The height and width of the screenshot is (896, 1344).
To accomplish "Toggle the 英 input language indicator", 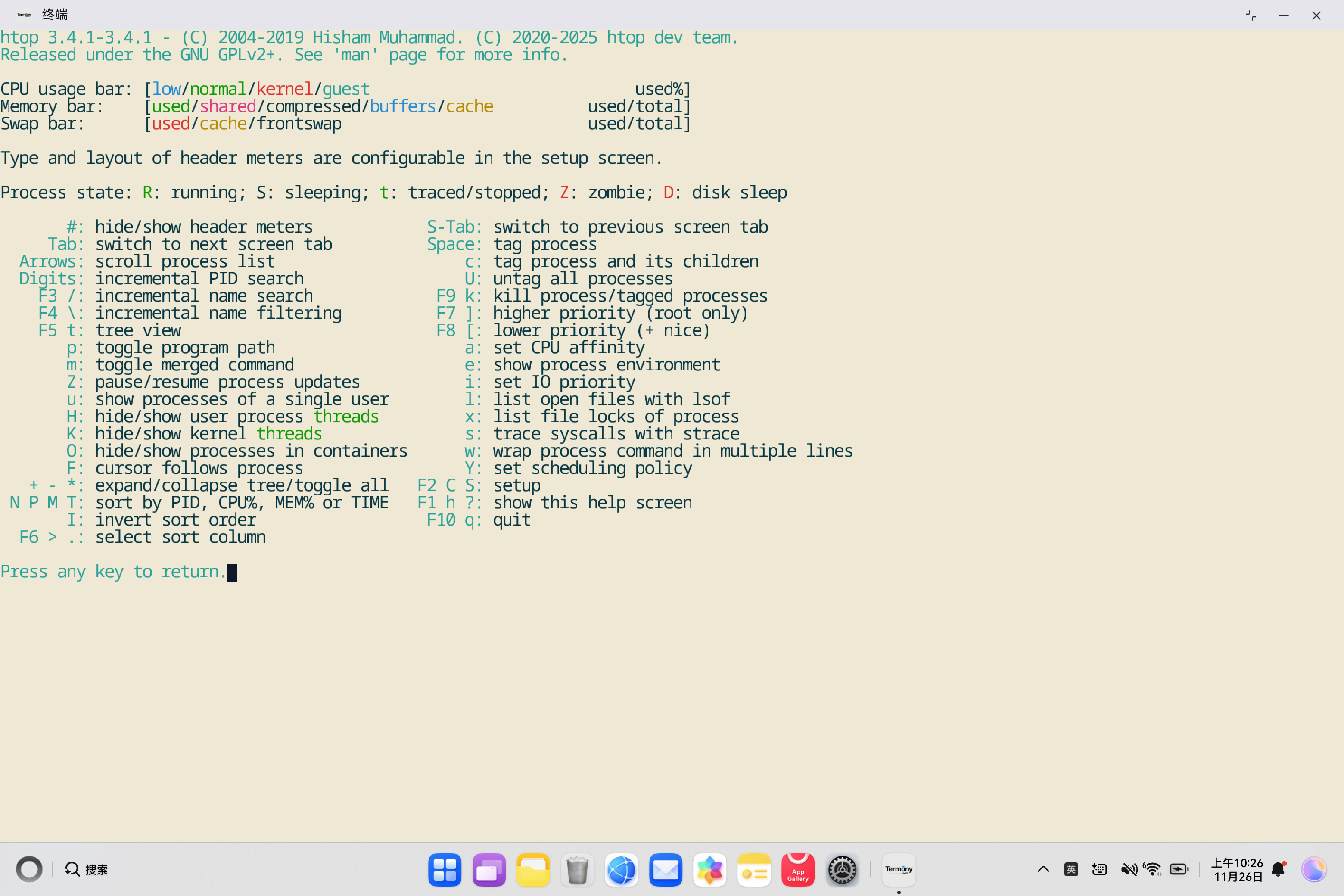I will (x=1071, y=870).
